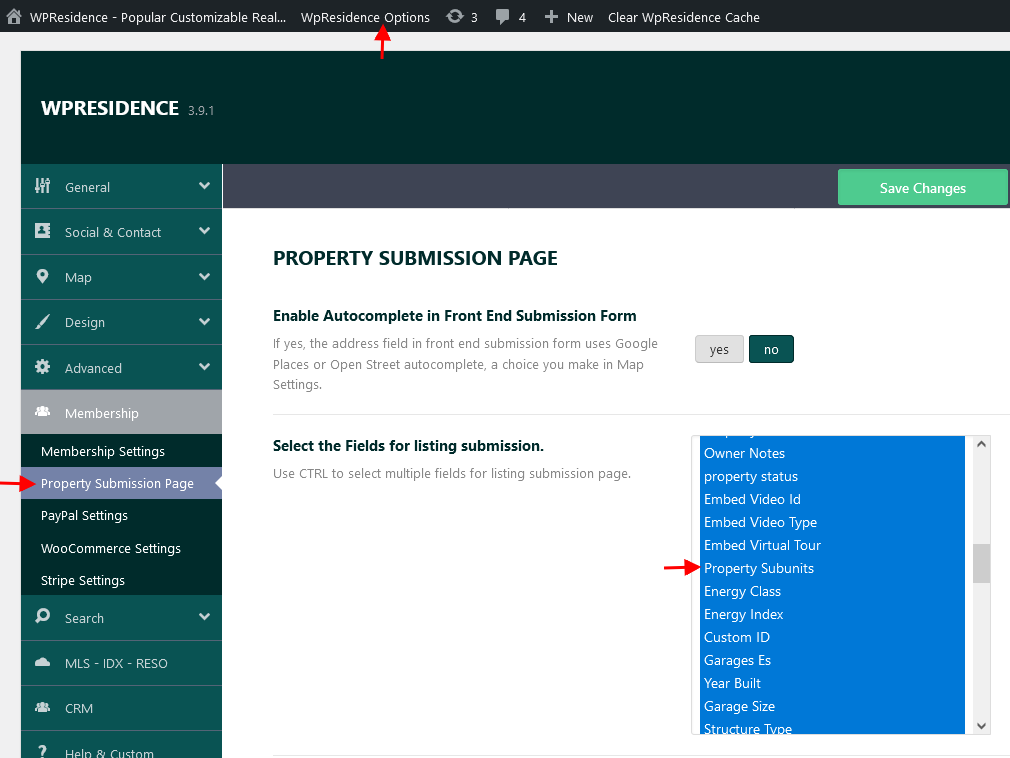Viewport: 1010px width, 758px height.
Task: Open Membership Settings submenu
Action: 103,451
